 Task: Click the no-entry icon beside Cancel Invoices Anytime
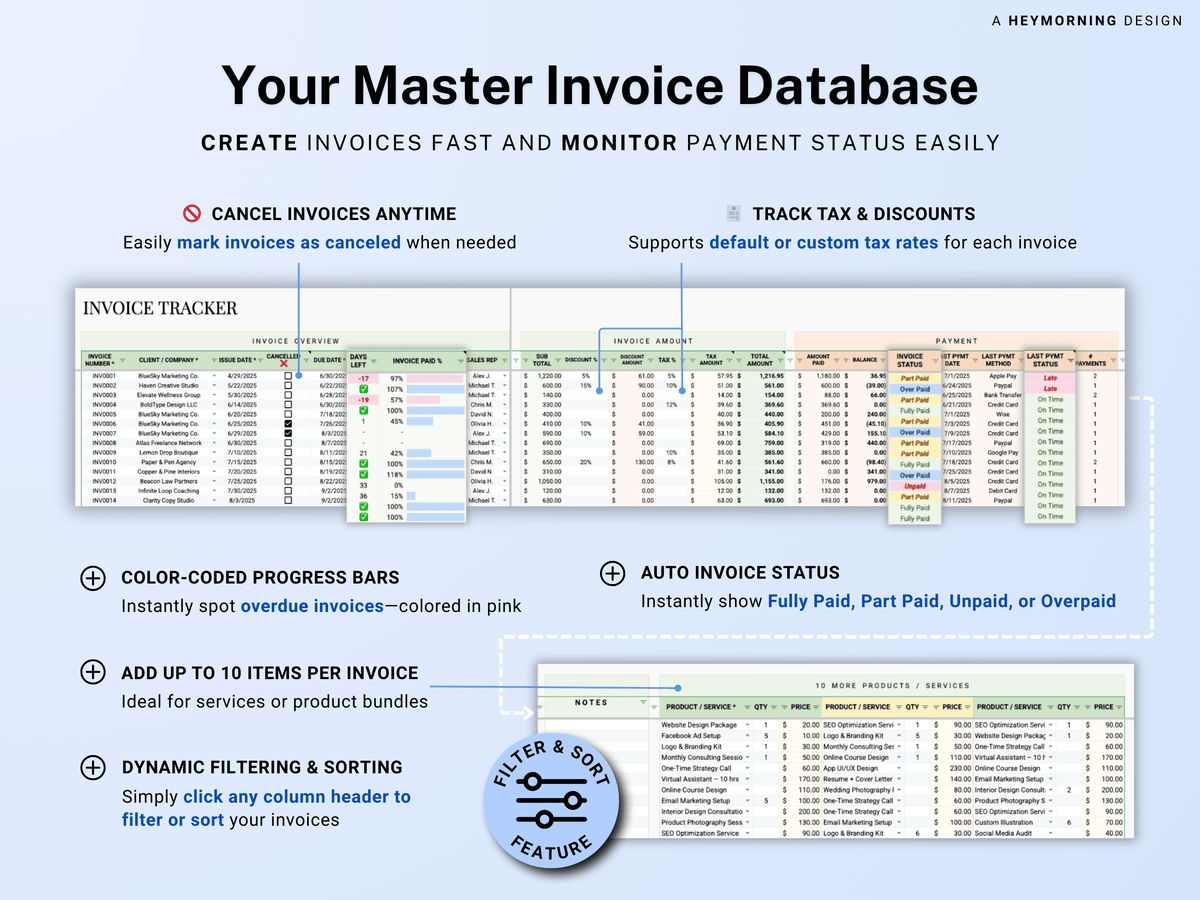click(x=192, y=213)
